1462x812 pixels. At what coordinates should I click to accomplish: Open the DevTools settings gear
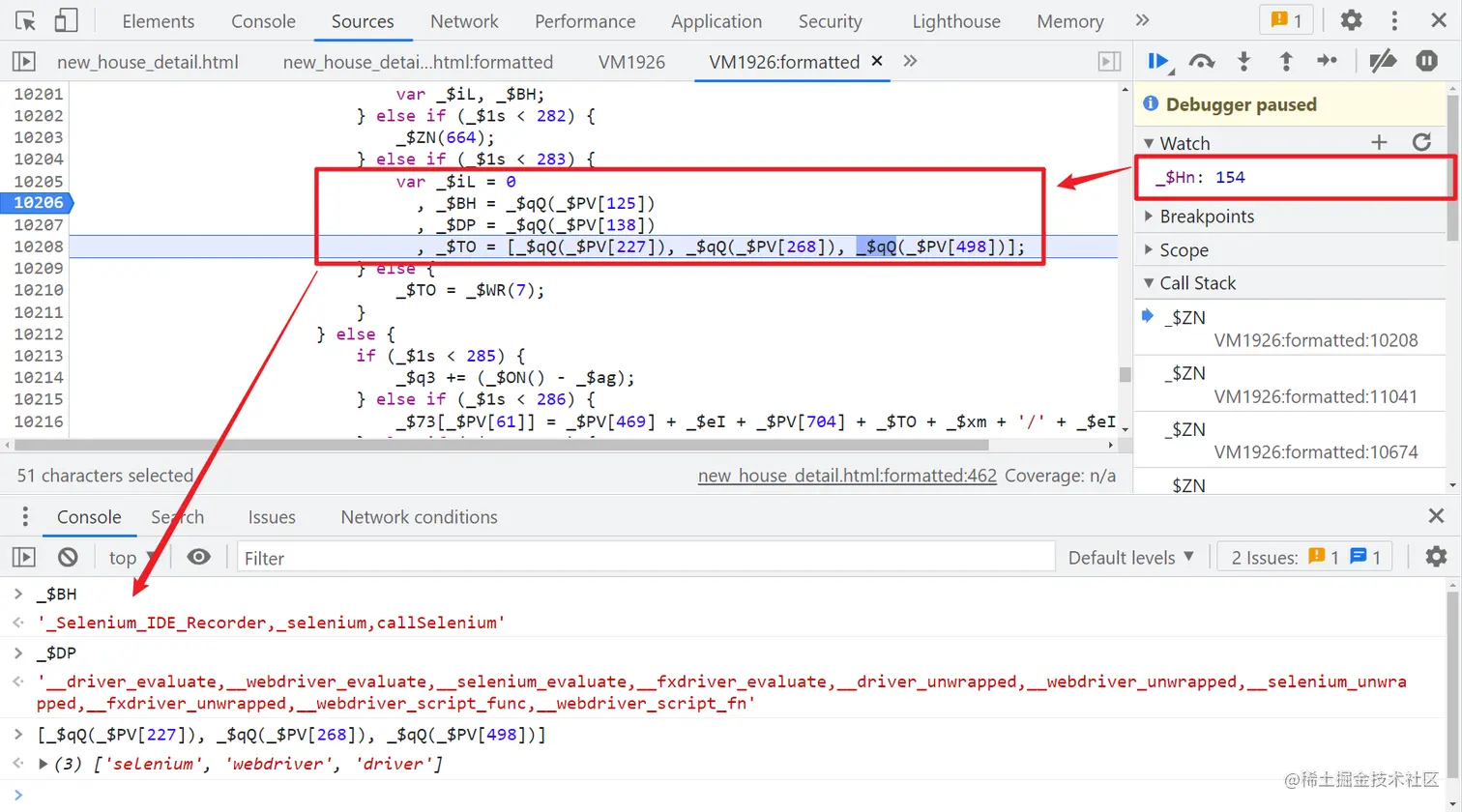(x=1351, y=20)
